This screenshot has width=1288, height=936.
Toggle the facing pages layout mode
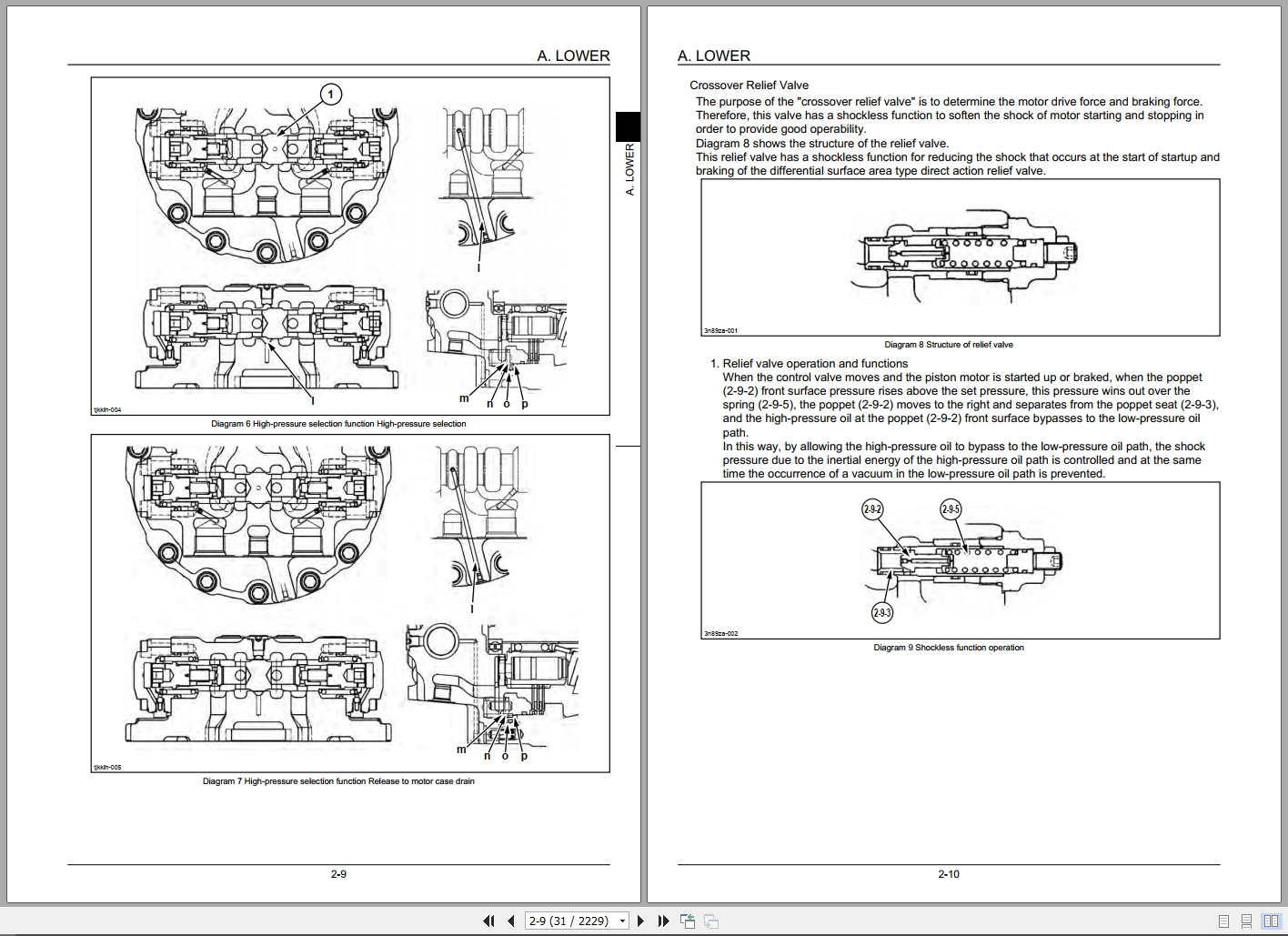pos(1272,921)
